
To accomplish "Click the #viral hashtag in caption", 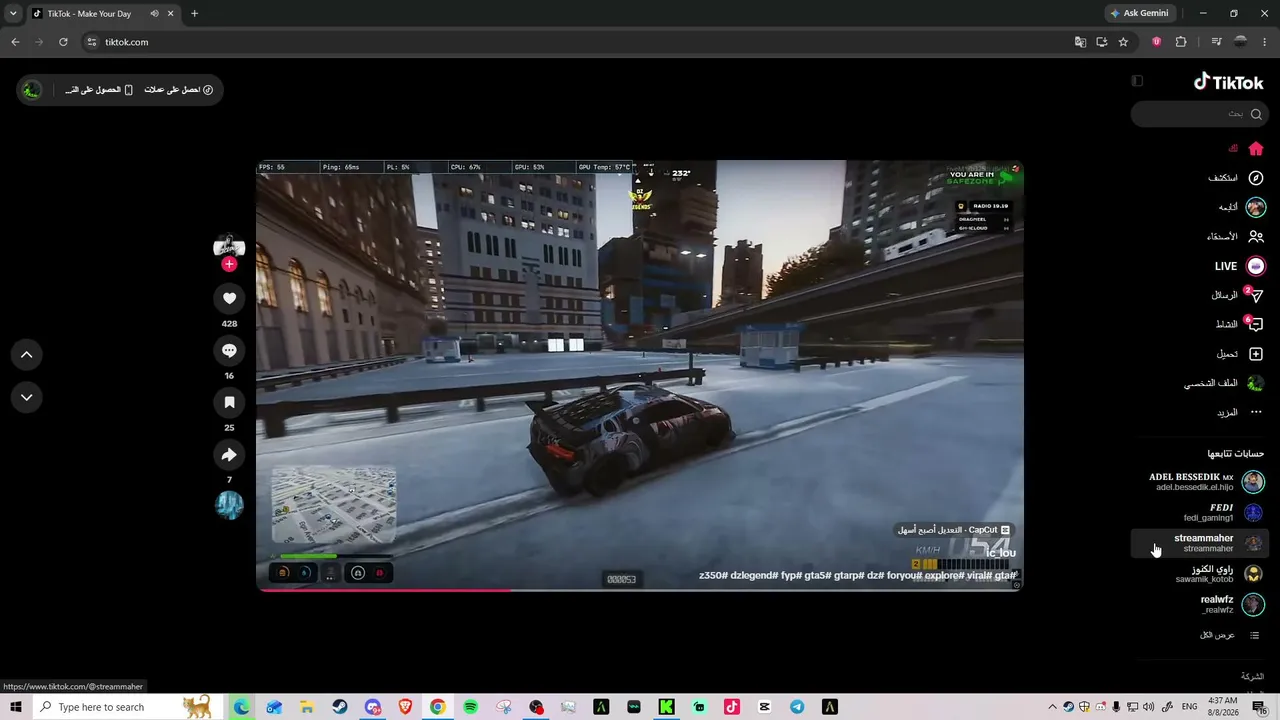I will coord(977,576).
